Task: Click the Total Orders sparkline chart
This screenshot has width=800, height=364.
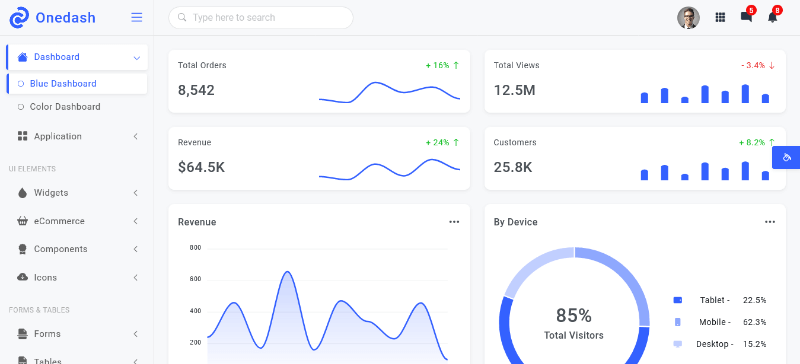Action: pos(389,92)
